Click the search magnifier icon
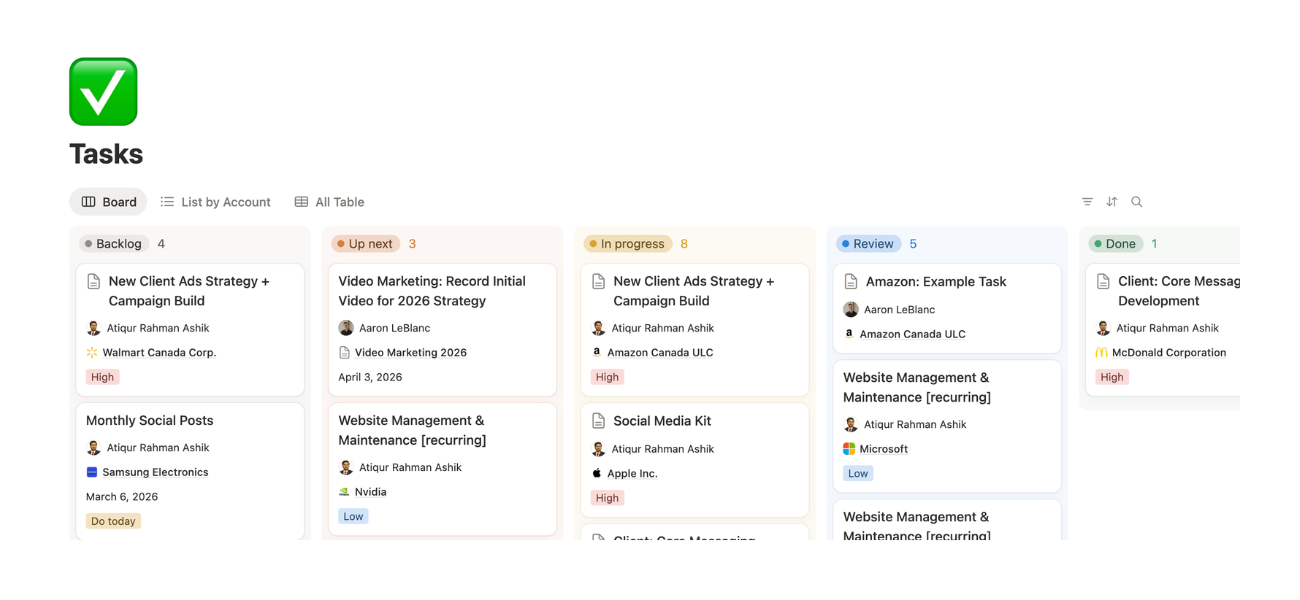 click(1137, 202)
